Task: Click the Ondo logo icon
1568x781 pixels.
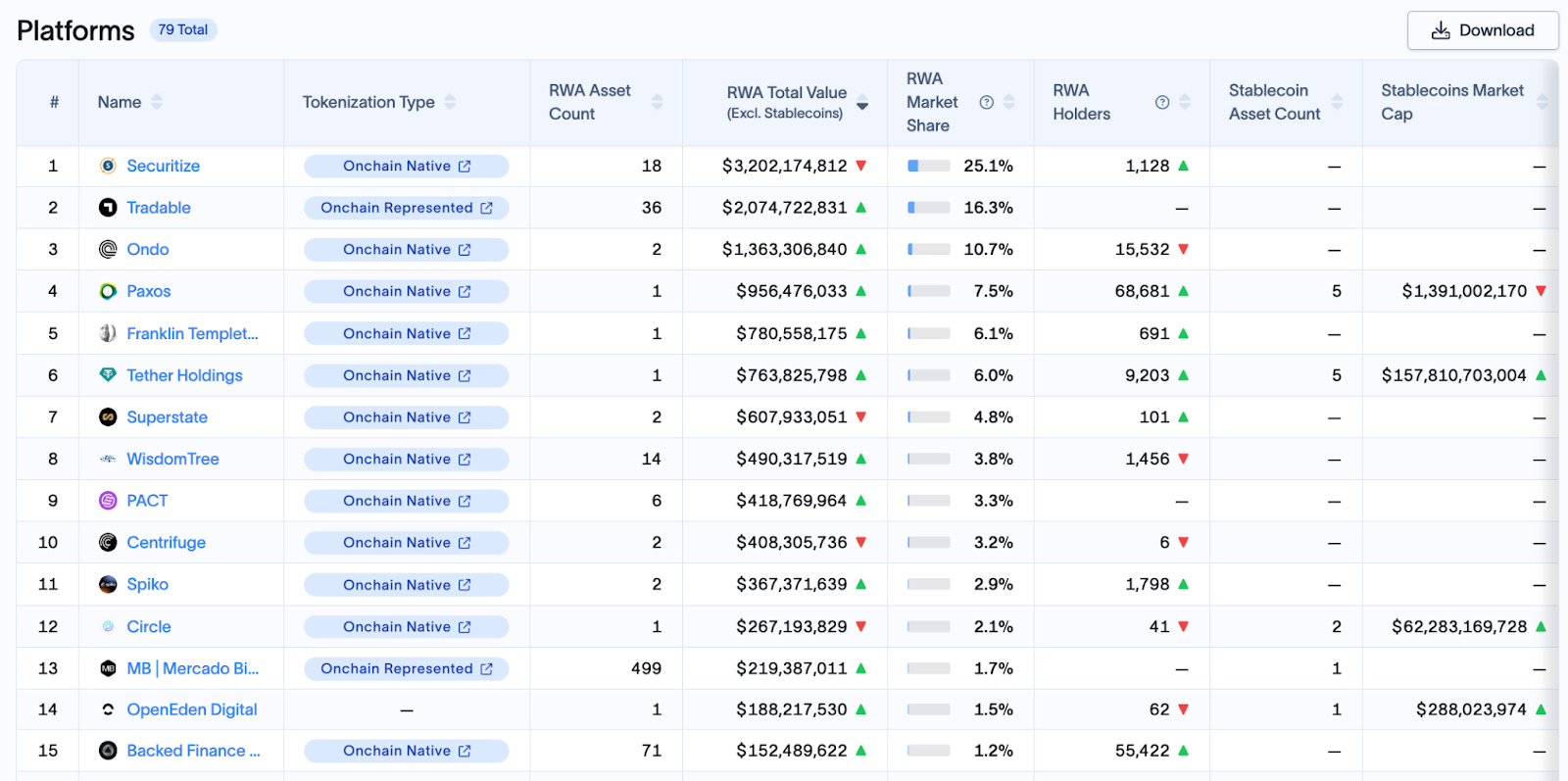Action: pyautogui.click(x=108, y=249)
